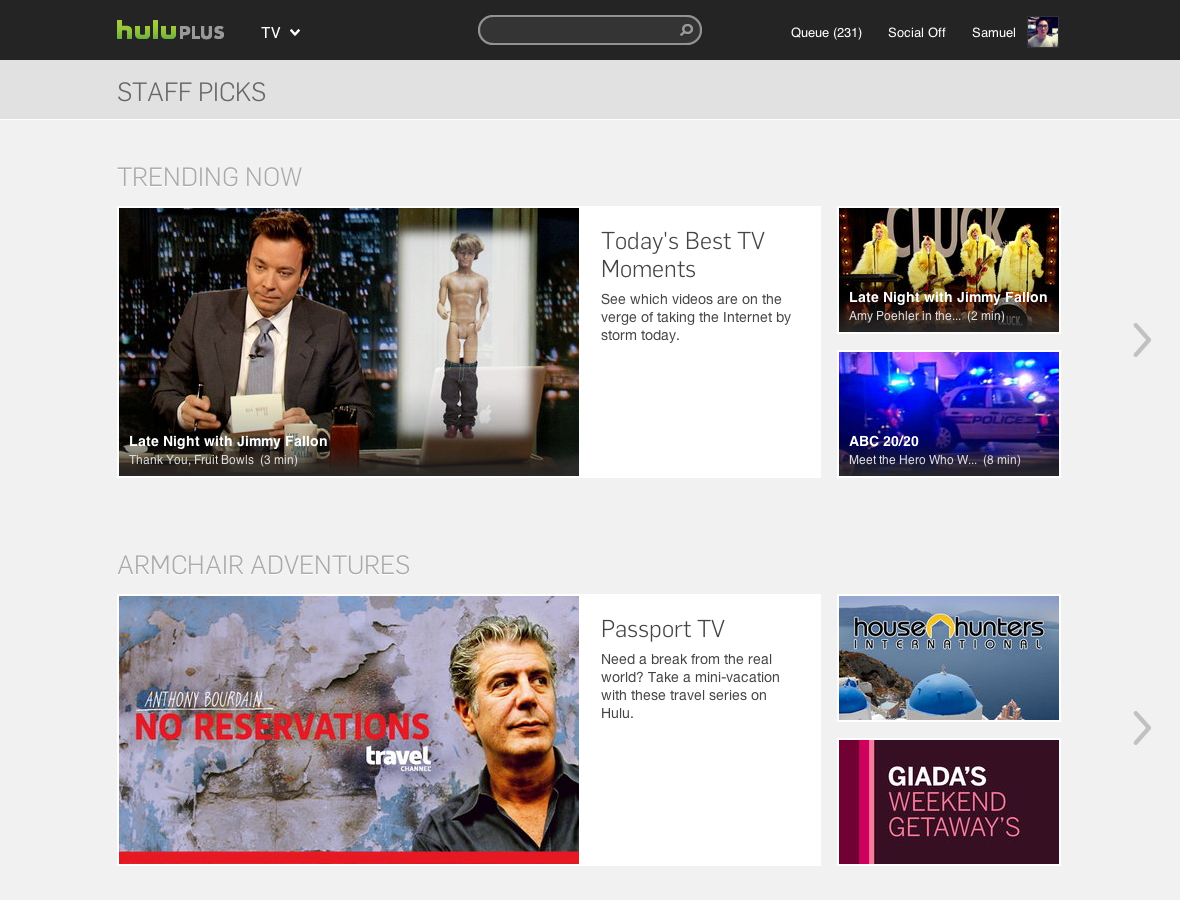This screenshot has width=1180, height=900.
Task: Click Samuel's profile avatar picture
Action: pos(1043,32)
